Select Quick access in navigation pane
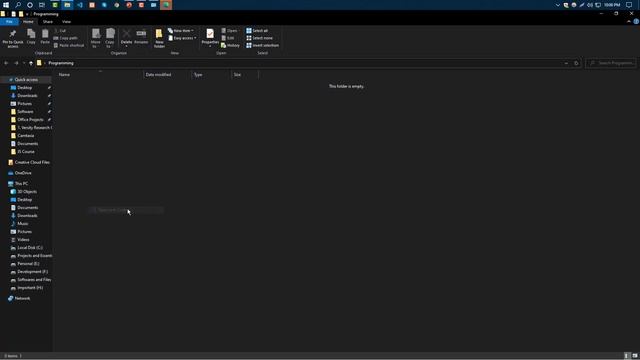This screenshot has width=640, height=360. pyautogui.click(x=26, y=80)
